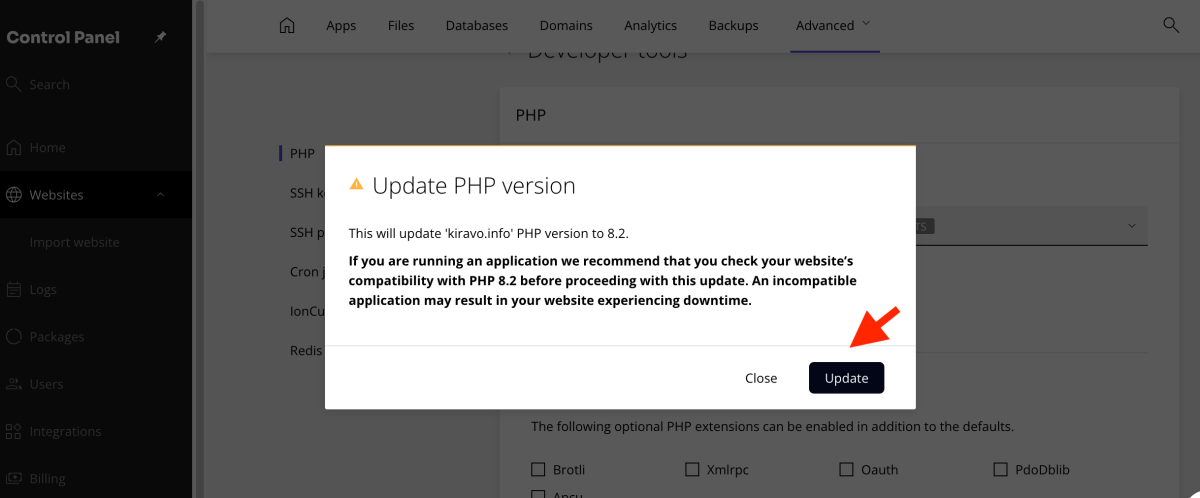
Task: Open the PHP version dropdown arrow
Action: 1132,226
